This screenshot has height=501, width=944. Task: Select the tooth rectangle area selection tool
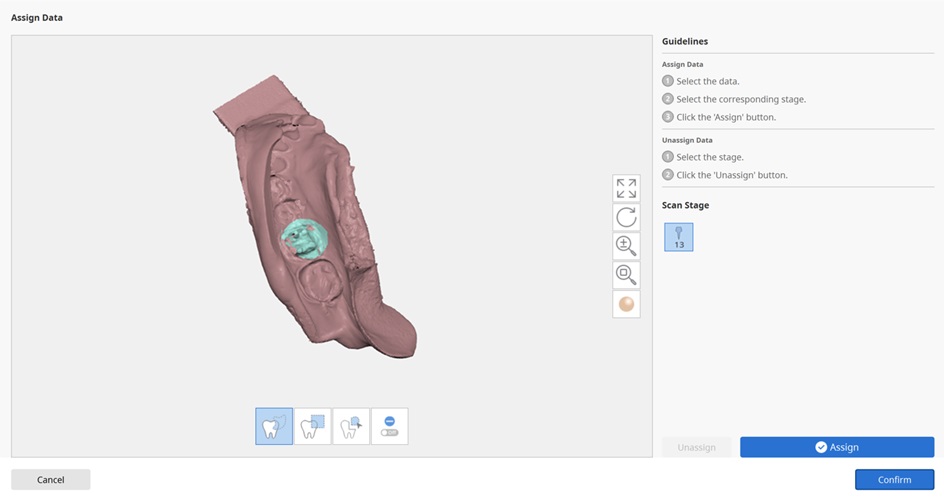click(x=312, y=426)
